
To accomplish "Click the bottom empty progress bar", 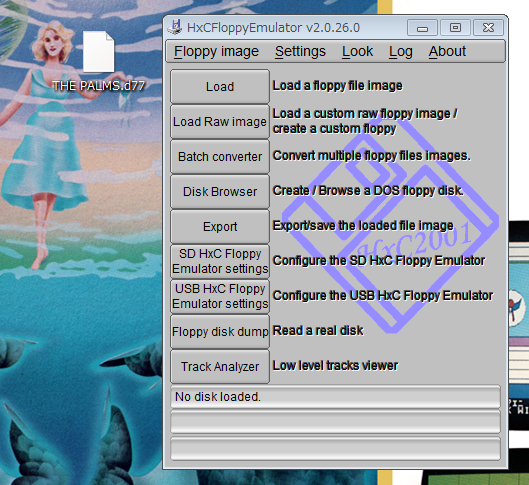I will point(335,449).
